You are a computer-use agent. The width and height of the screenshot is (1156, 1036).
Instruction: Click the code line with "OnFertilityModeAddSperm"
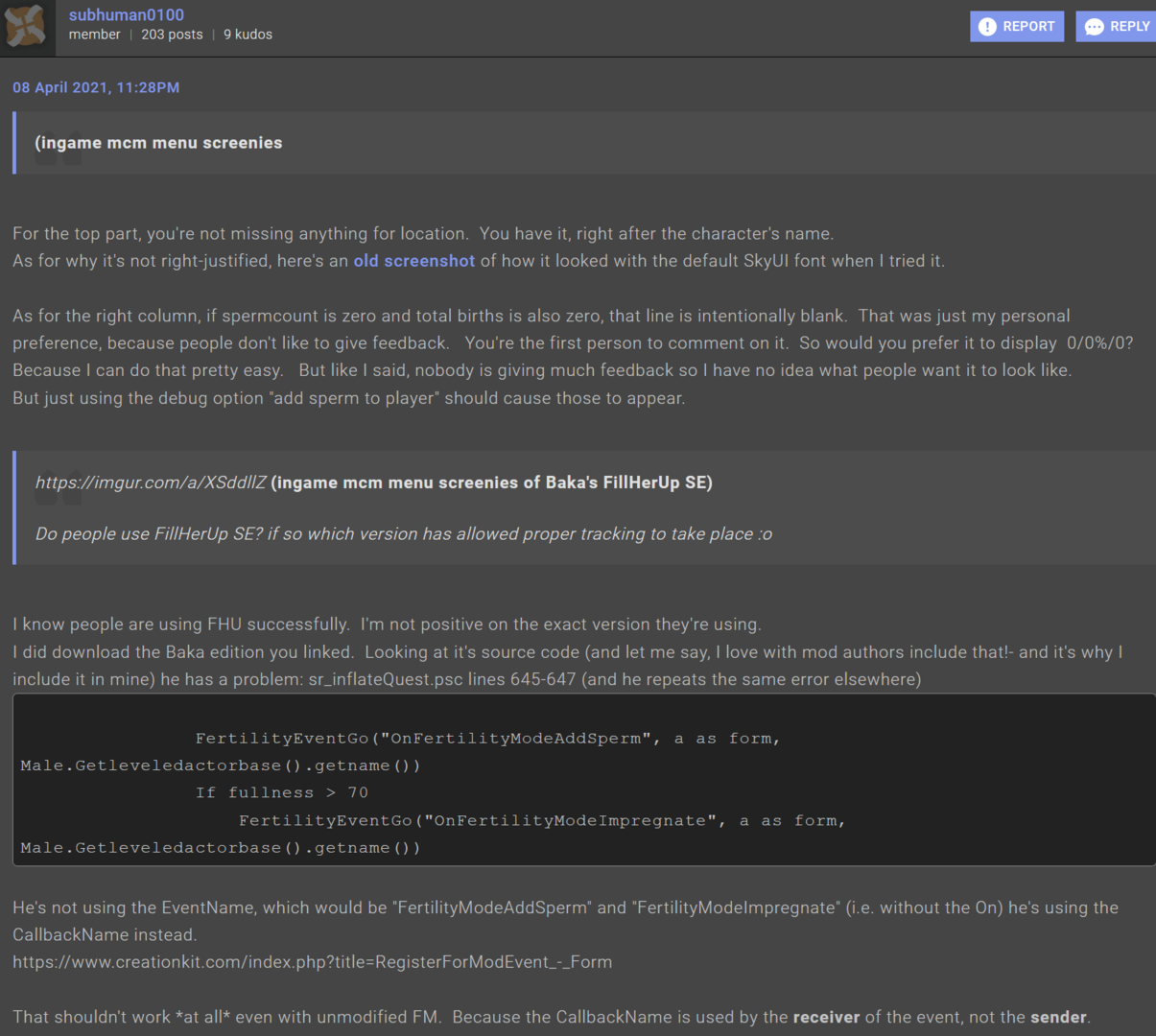point(488,739)
